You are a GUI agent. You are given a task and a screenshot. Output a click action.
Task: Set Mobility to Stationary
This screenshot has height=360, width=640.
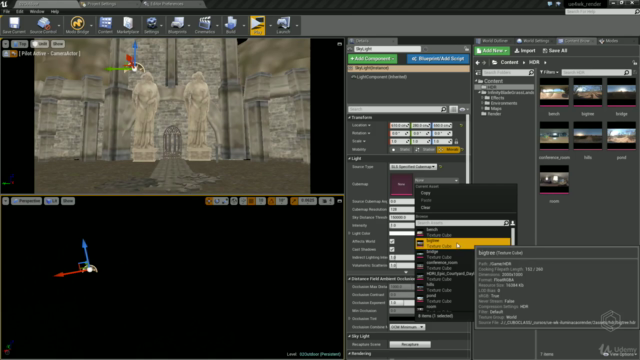[x=424, y=149]
